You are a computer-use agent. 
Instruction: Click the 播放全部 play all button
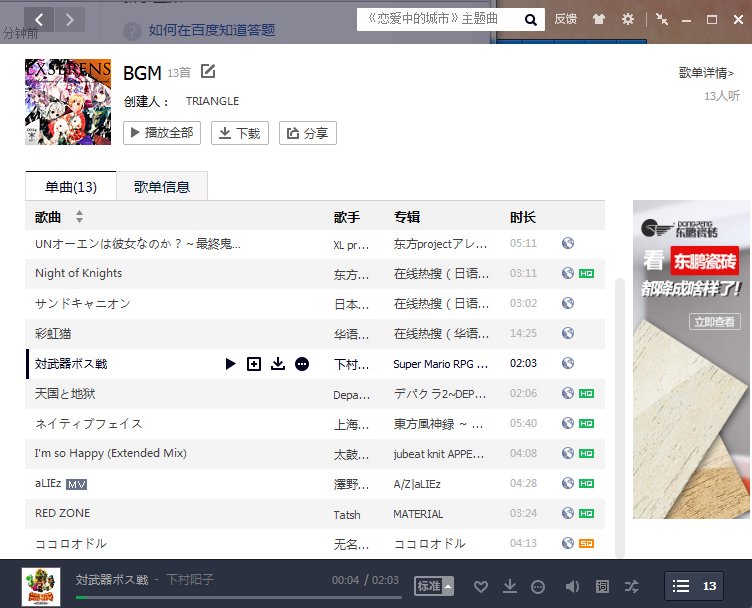(162, 133)
